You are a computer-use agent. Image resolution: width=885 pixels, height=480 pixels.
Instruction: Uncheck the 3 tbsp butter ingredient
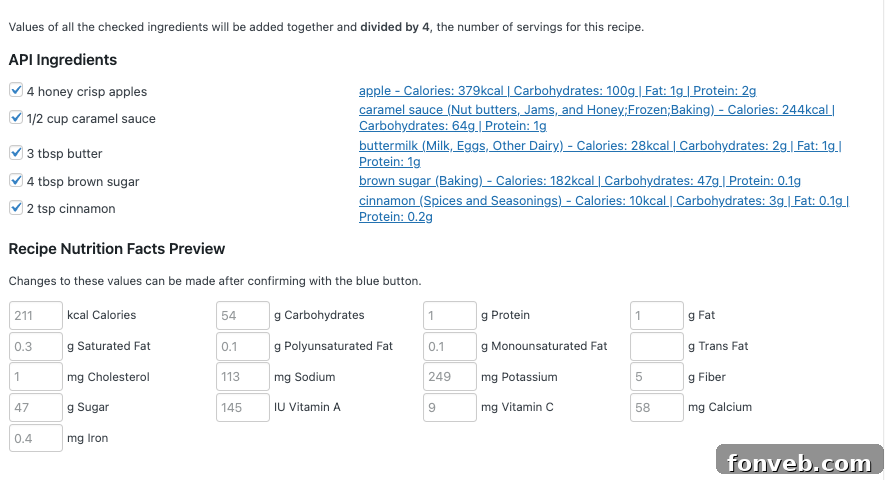16,153
